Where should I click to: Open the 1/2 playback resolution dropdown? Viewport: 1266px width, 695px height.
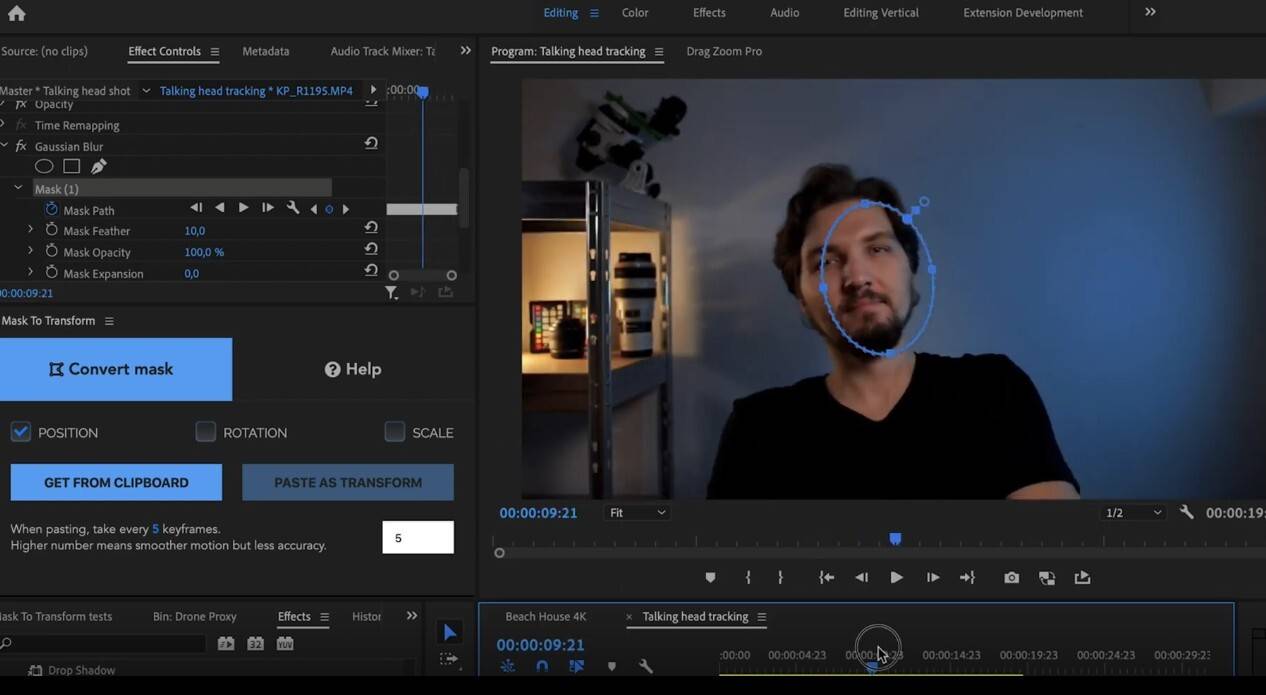pos(1133,513)
